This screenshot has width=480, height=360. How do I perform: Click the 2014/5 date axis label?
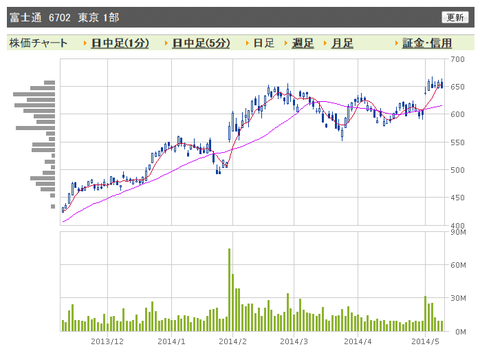tap(425, 341)
